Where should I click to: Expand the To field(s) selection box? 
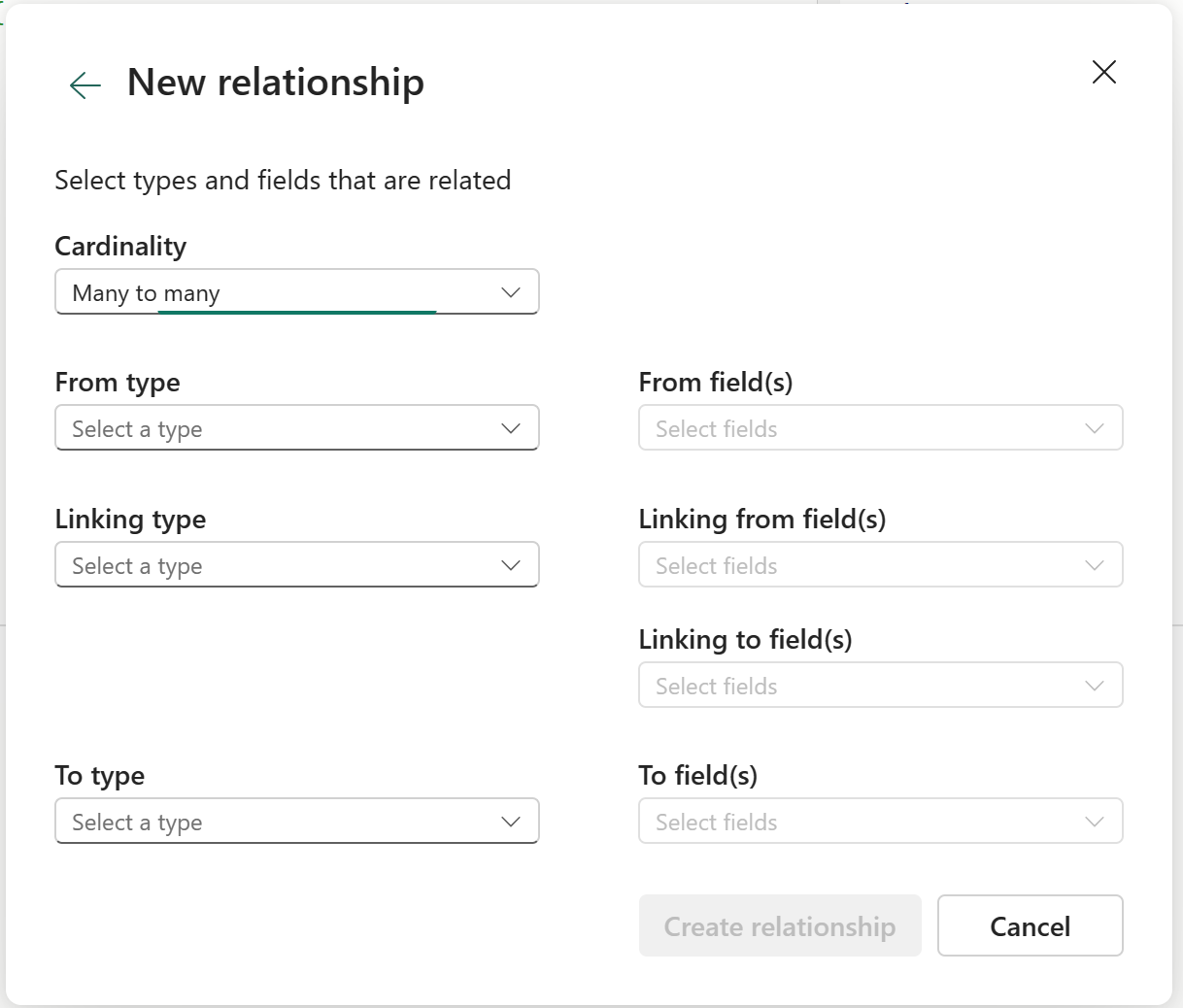864,822
